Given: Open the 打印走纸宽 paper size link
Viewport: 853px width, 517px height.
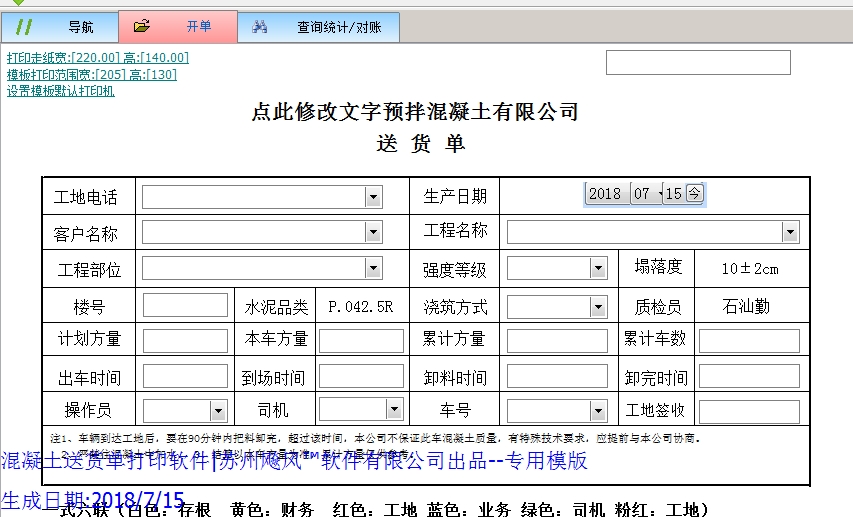Looking at the screenshot, I should 98,58.
